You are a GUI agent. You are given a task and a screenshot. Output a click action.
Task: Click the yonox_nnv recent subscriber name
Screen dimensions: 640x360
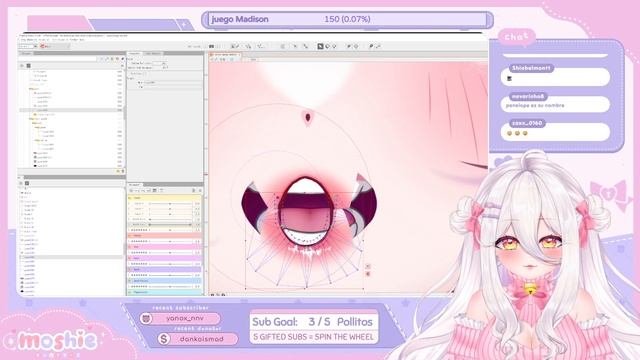[185, 318]
